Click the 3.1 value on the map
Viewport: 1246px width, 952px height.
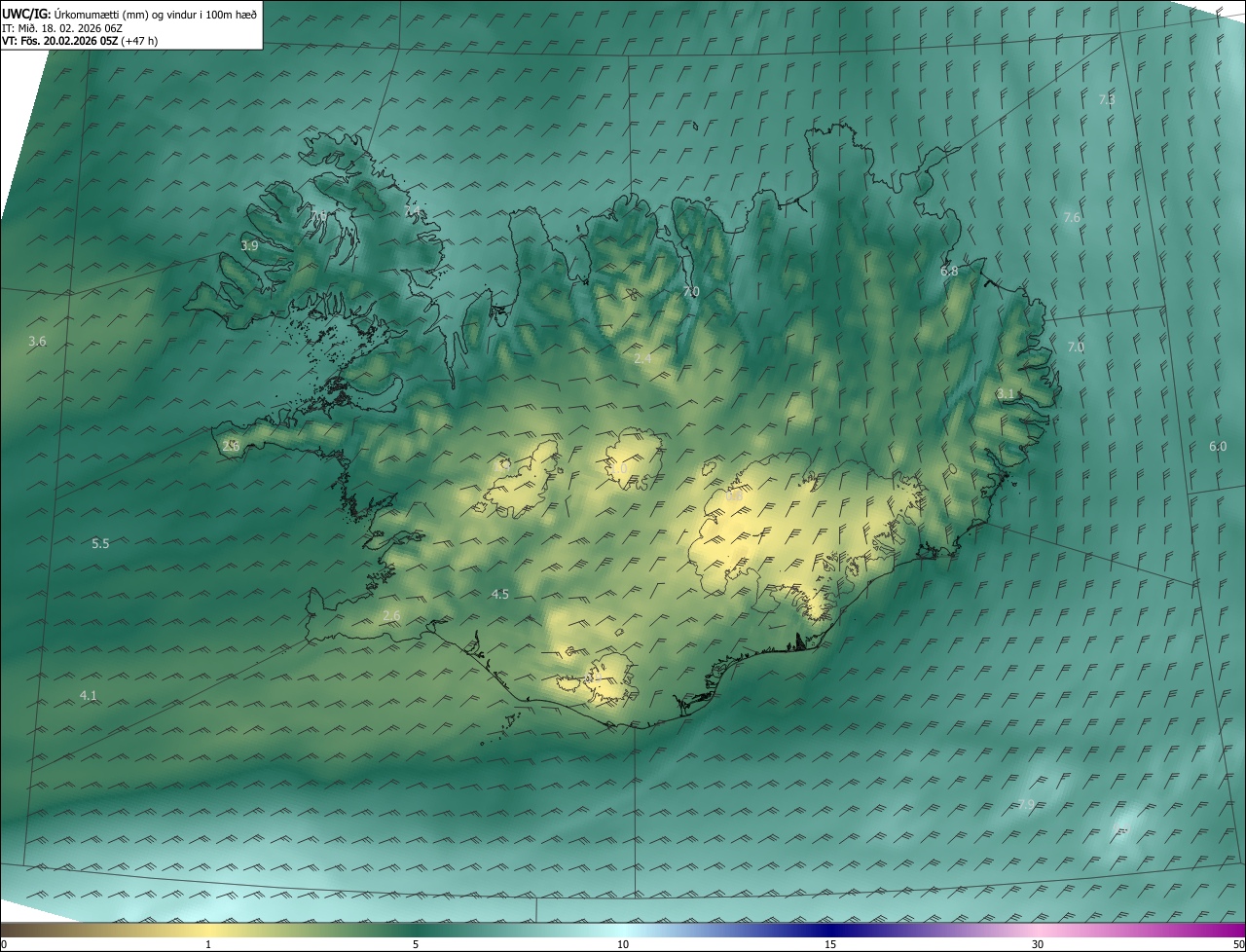click(x=1006, y=394)
